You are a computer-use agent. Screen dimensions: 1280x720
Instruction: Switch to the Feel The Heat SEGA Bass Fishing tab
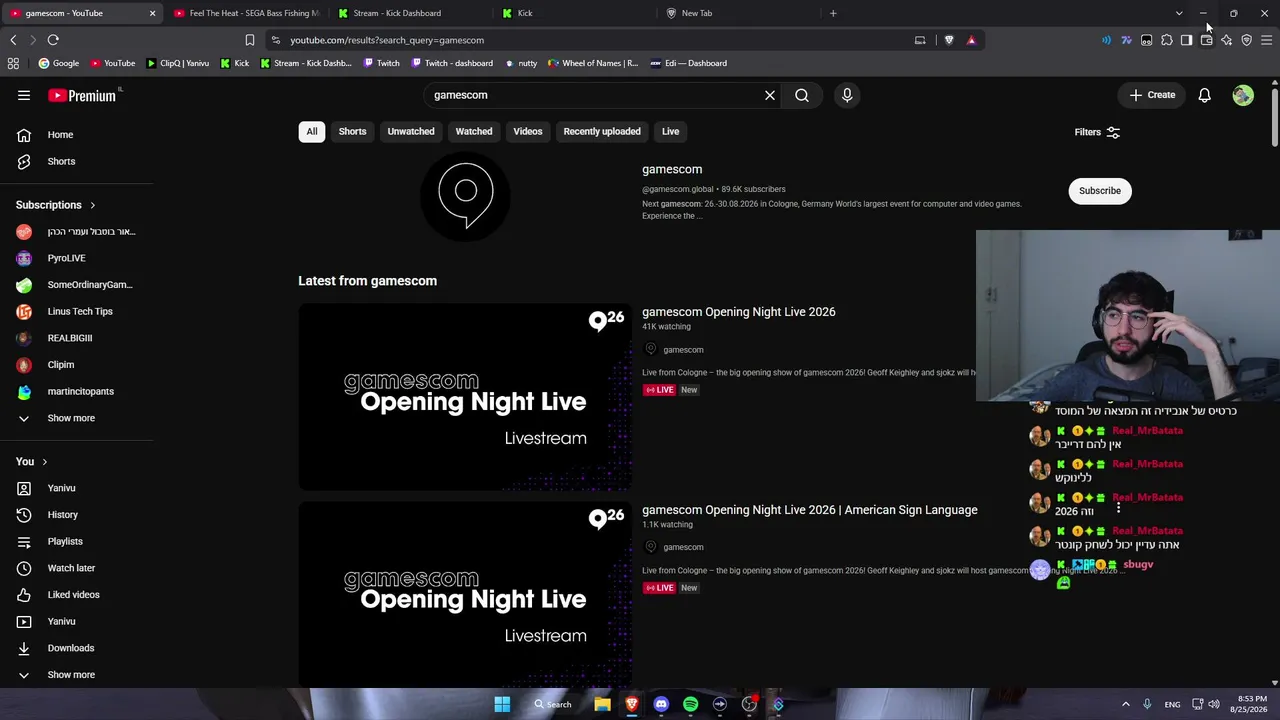click(248, 13)
